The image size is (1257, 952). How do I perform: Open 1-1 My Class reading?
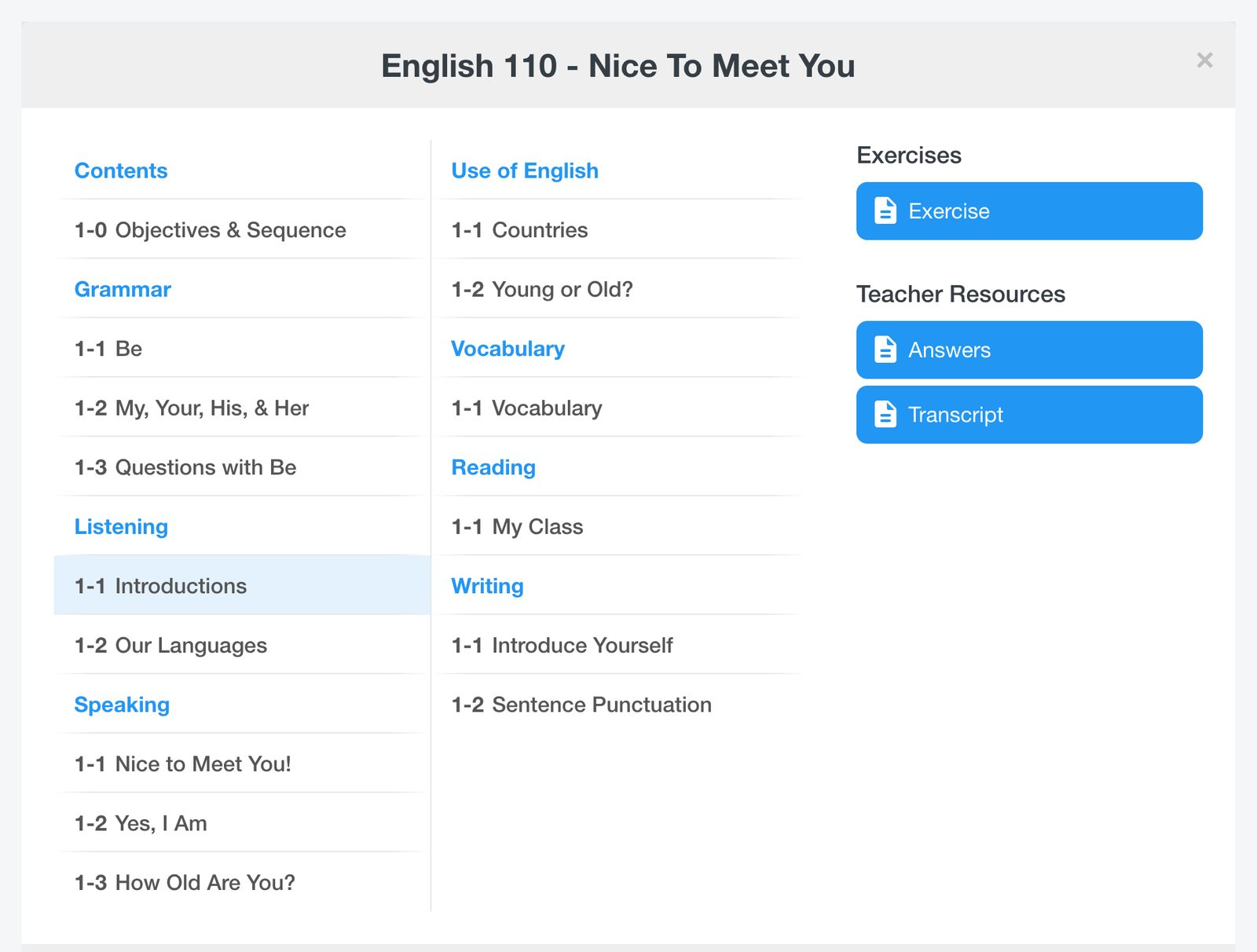(x=619, y=526)
